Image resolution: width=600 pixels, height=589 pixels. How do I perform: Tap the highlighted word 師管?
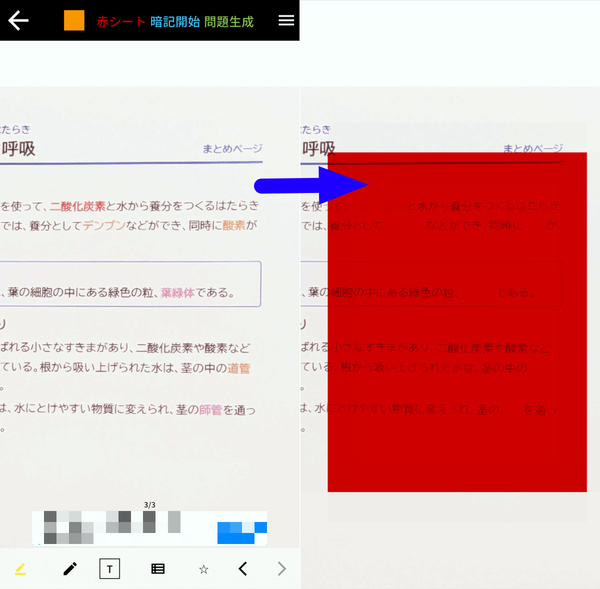210,410
